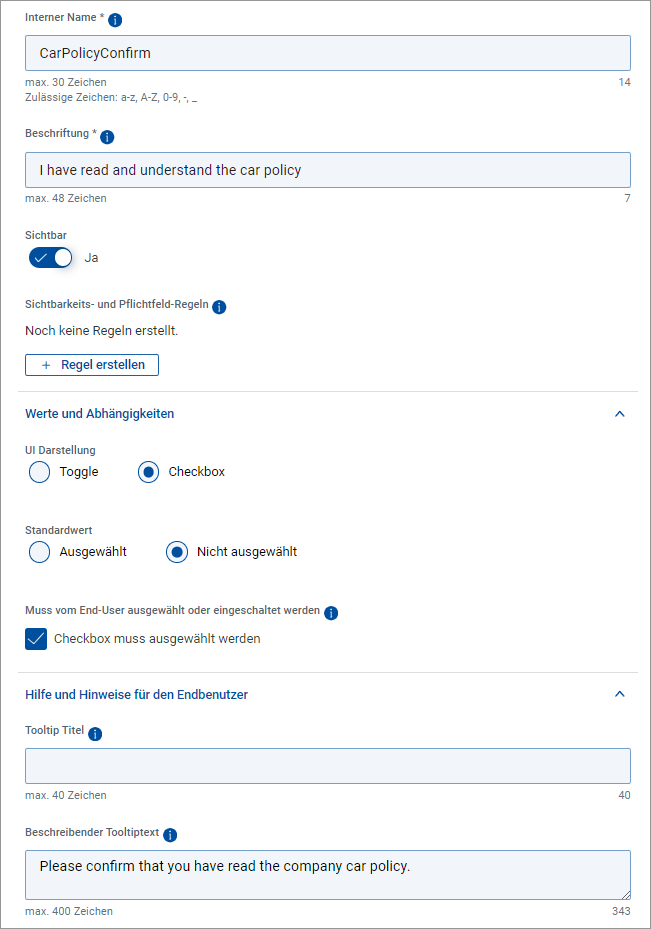The width and height of the screenshot is (651, 929).
Task: Toggle the Sichtbar switch off
Action: tap(51, 257)
